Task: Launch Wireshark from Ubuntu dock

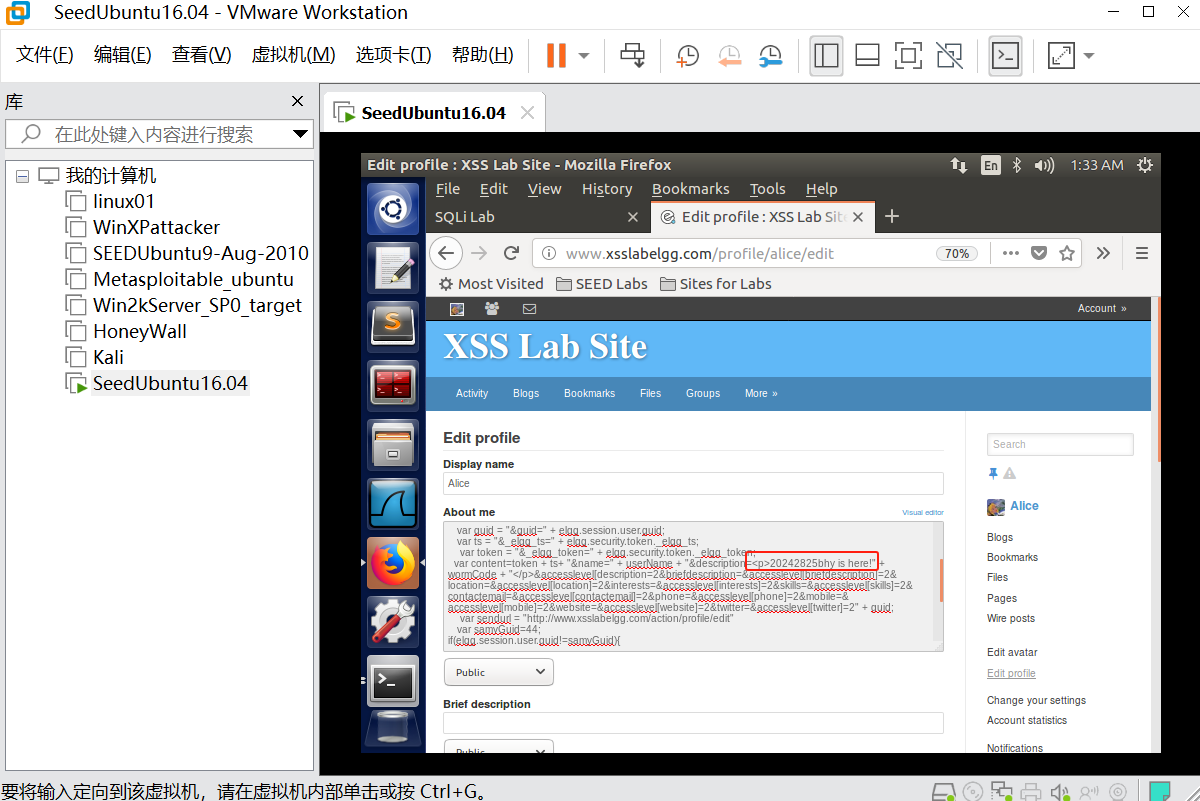Action: [393, 503]
